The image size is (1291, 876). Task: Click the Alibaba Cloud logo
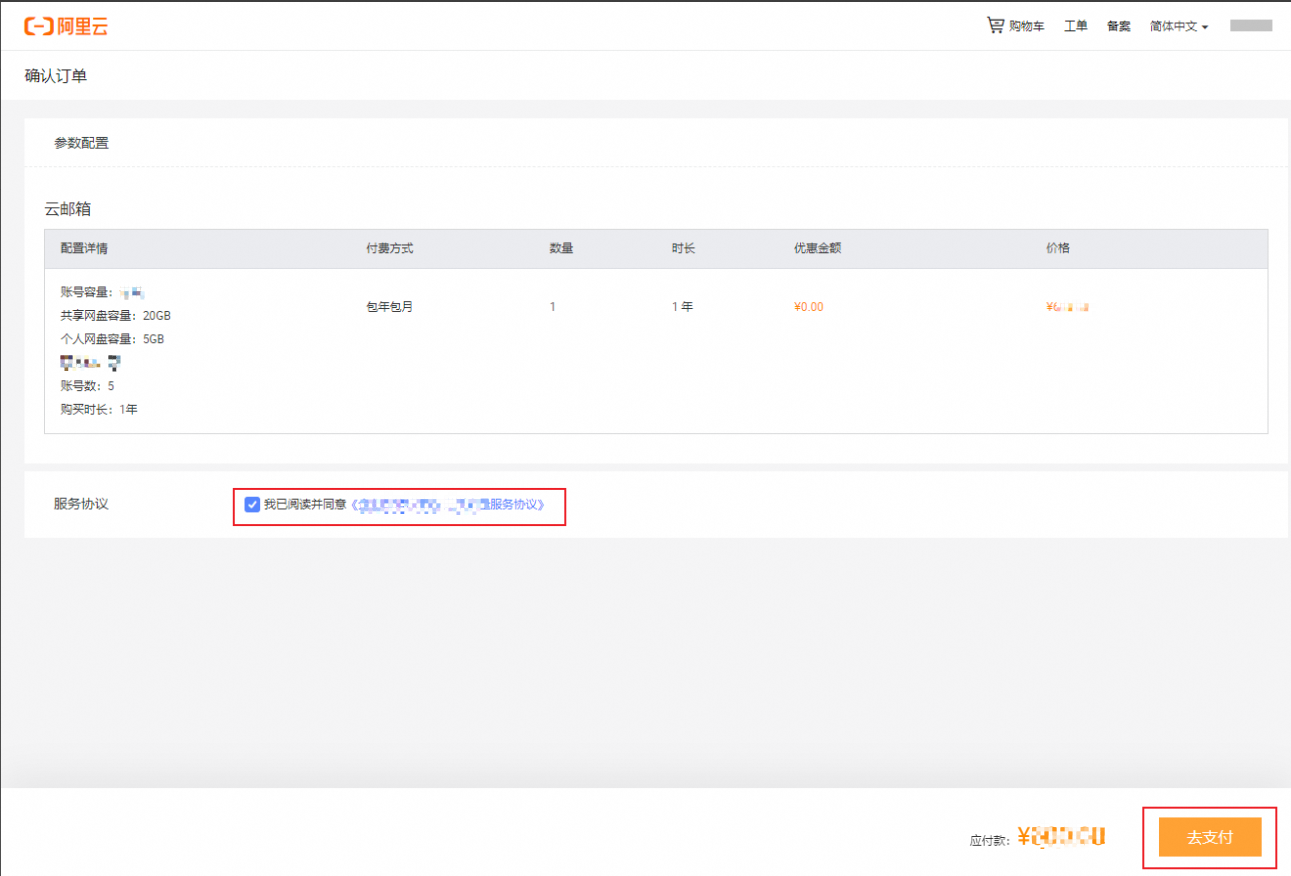click(66, 26)
